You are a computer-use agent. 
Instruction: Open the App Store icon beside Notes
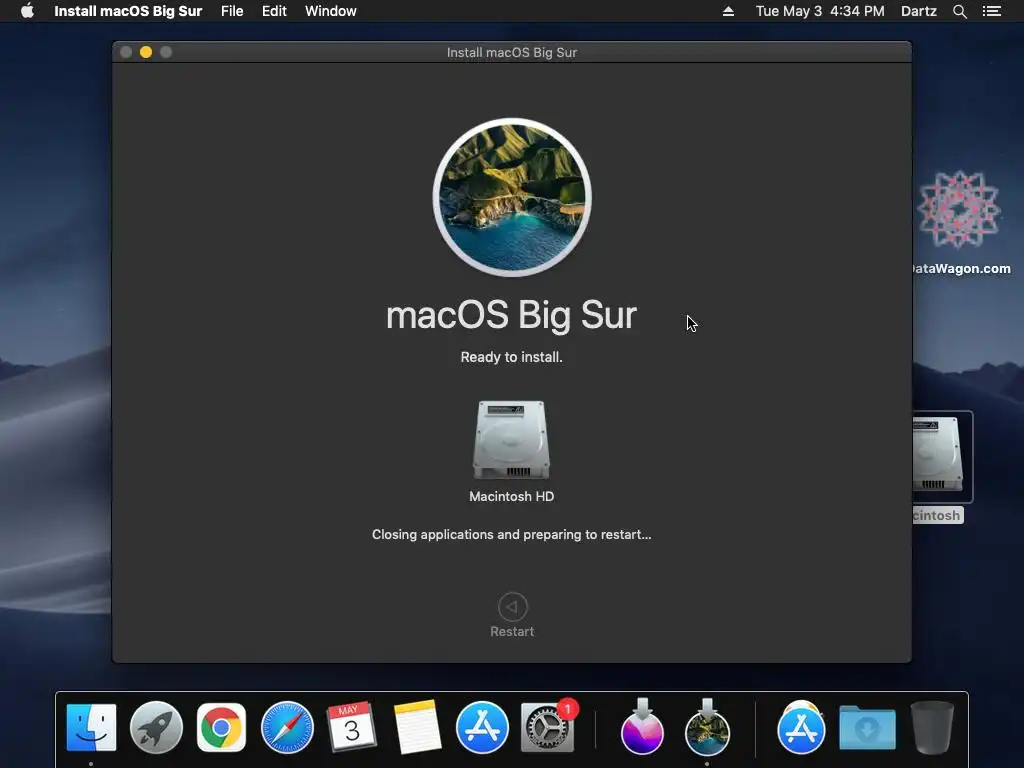pos(482,727)
